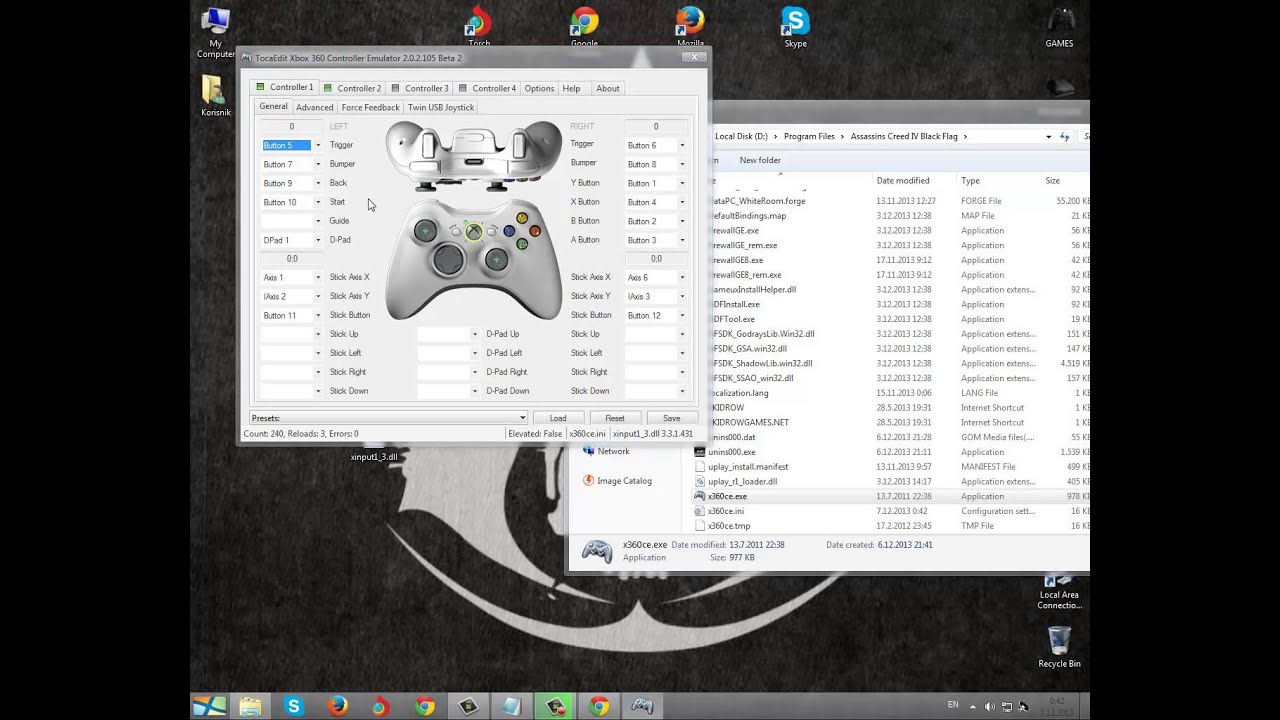Viewport: 1280px width, 720px height.
Task: Select the Torch browser desktop shortcut
Action: [479, 28]
